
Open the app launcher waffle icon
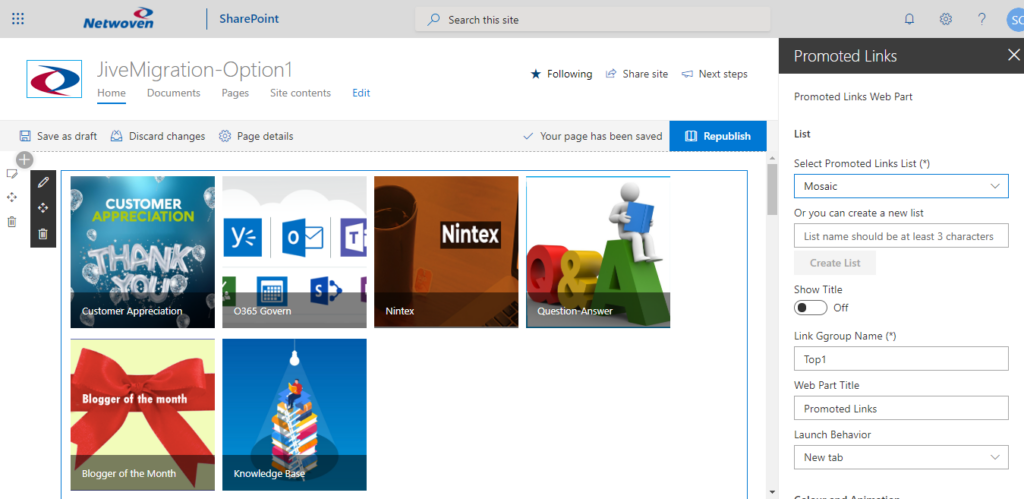pyautogui.click(x=18, y=19)
